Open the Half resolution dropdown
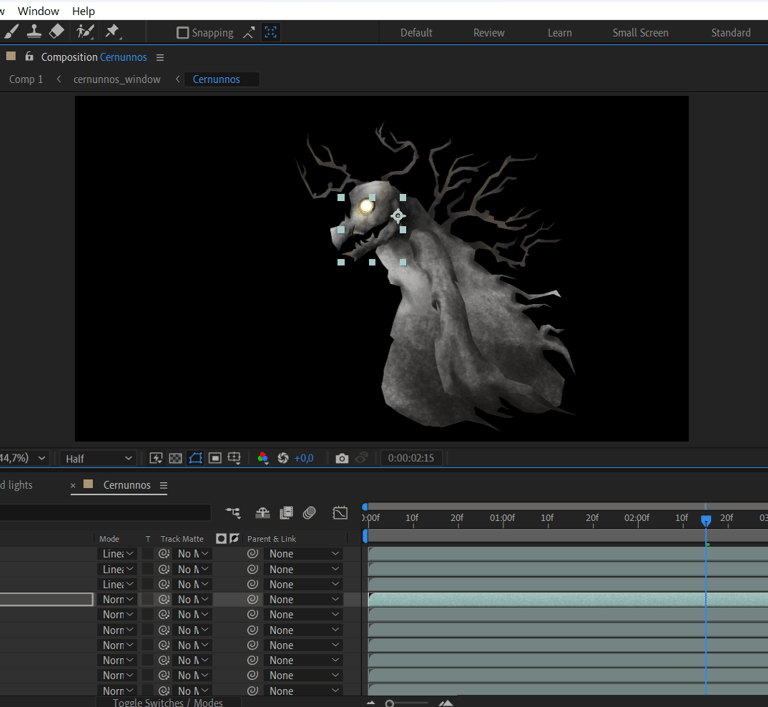The height and width of the screenshot is (707, 768). click(98, 458)
